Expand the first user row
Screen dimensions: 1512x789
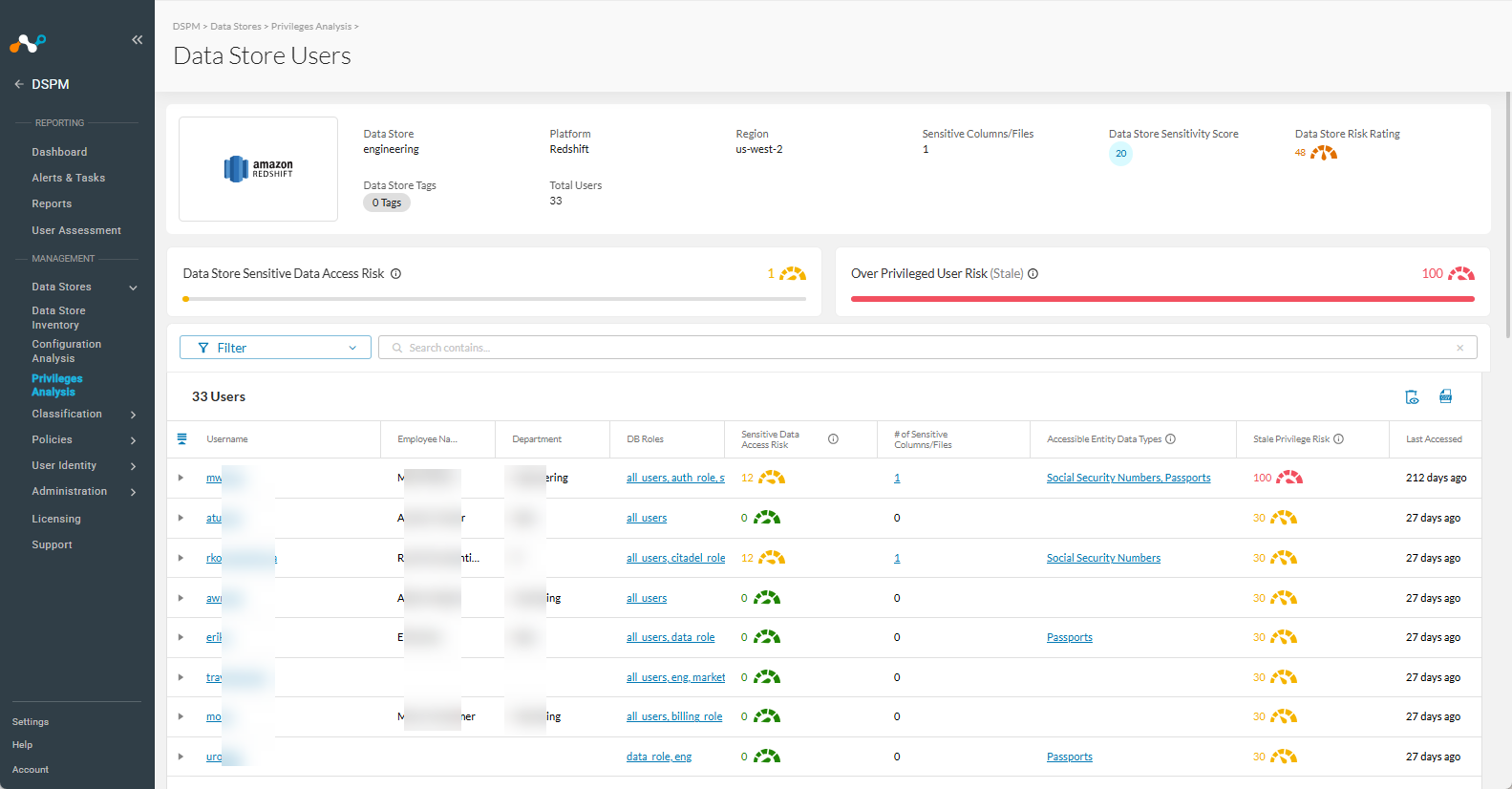point(181,478)
